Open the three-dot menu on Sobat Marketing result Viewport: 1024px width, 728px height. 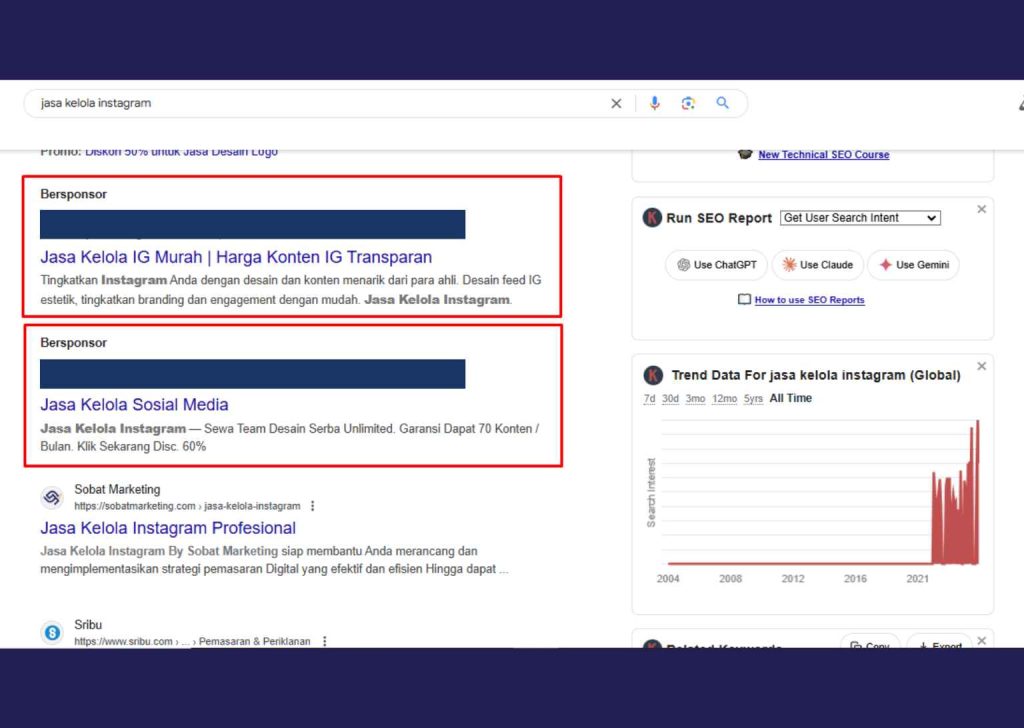point(313,505)
